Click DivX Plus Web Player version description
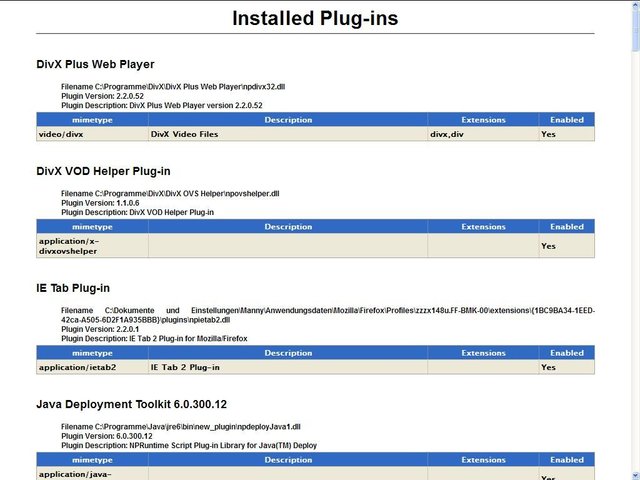 pyautogui.click(x=162, y=105)
